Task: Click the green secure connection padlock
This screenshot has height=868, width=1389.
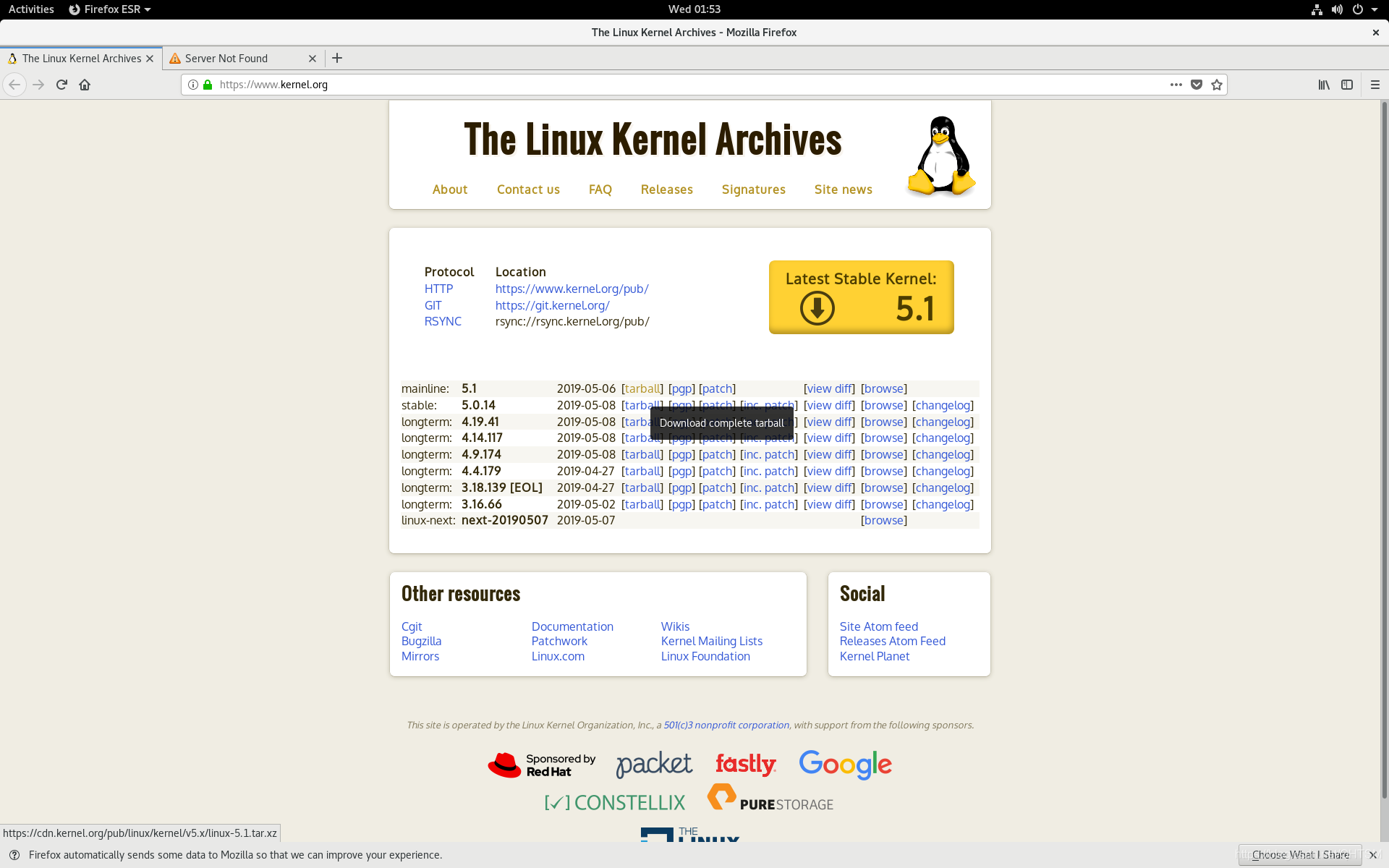Action: pyautogui.click(x=208, y=85)
